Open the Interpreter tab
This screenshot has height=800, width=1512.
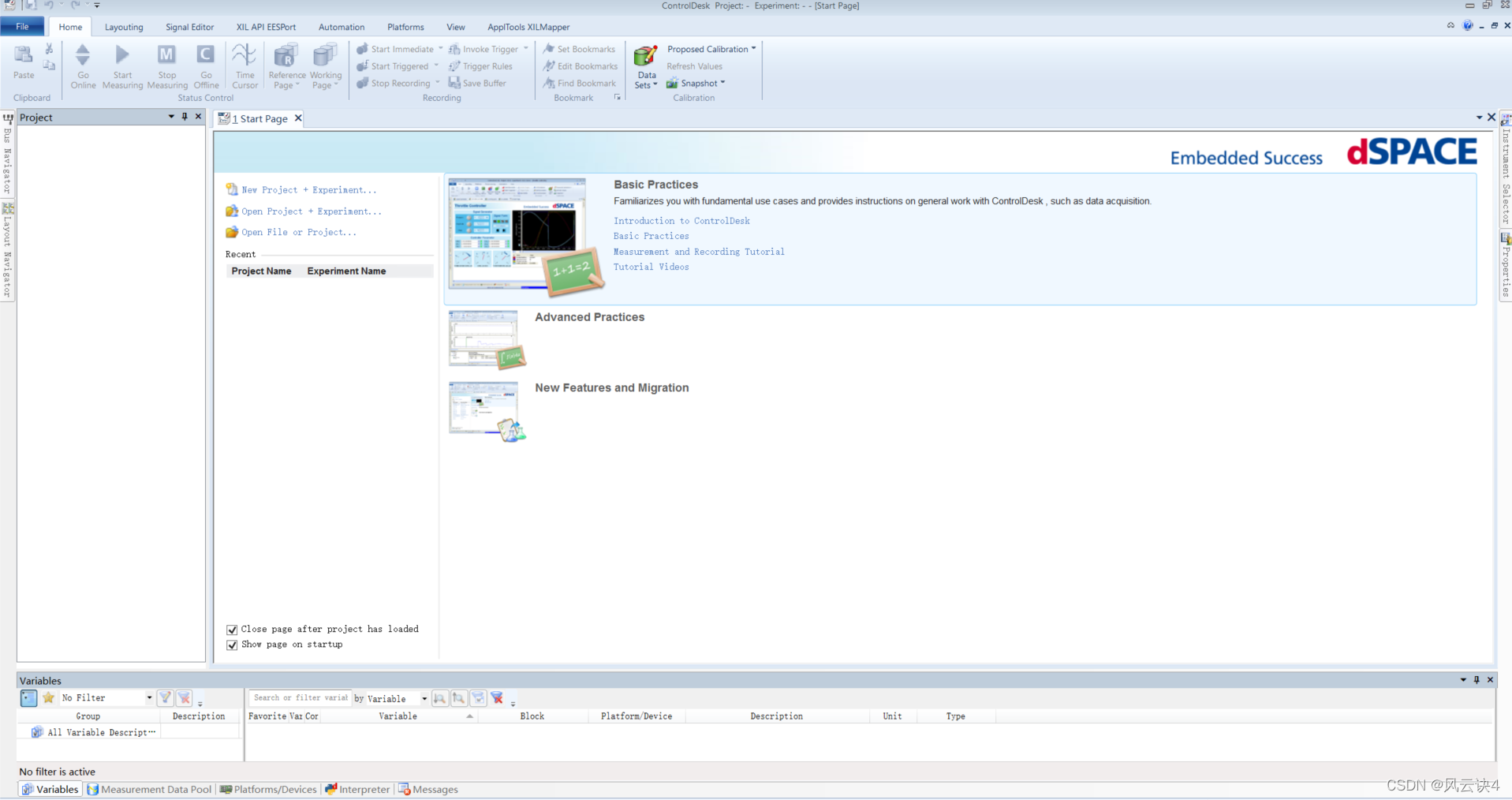(357, 789)
